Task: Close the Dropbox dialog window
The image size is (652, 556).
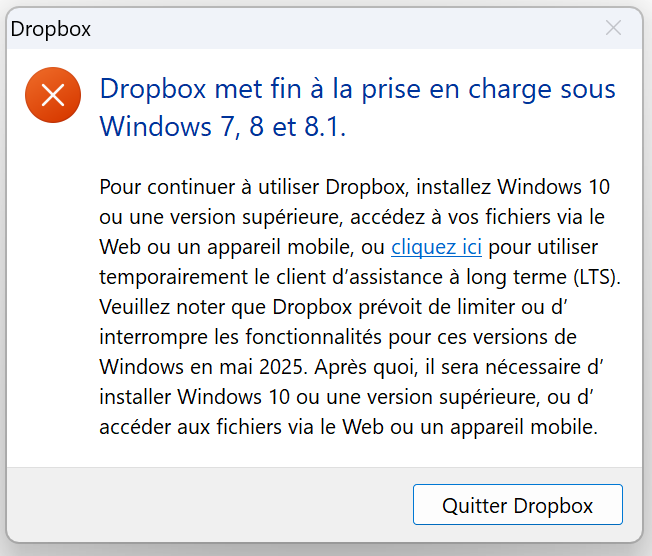Action: coord(613,28)
